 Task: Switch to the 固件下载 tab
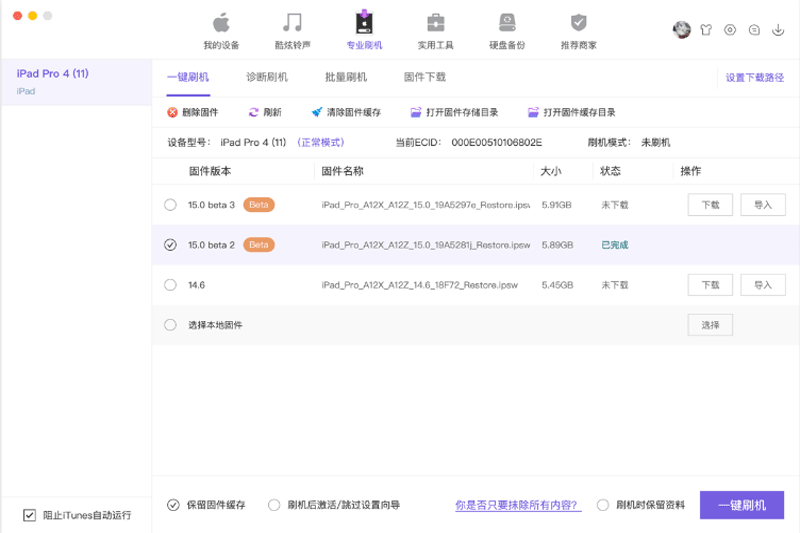[x=424, y=77]
